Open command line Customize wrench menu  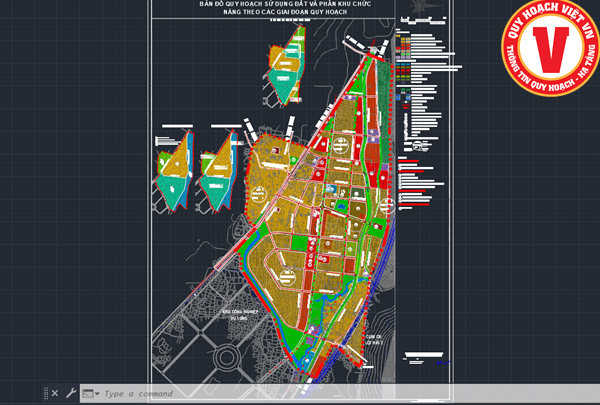tap(70, 393)
